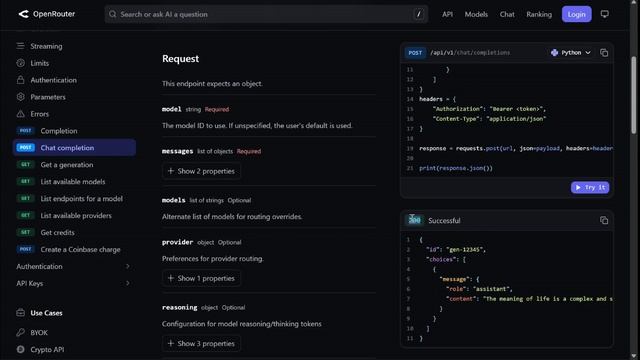This screenshot has width=640, height=360.
Task: Open the Ranking menu item
Action: [539, 14]
